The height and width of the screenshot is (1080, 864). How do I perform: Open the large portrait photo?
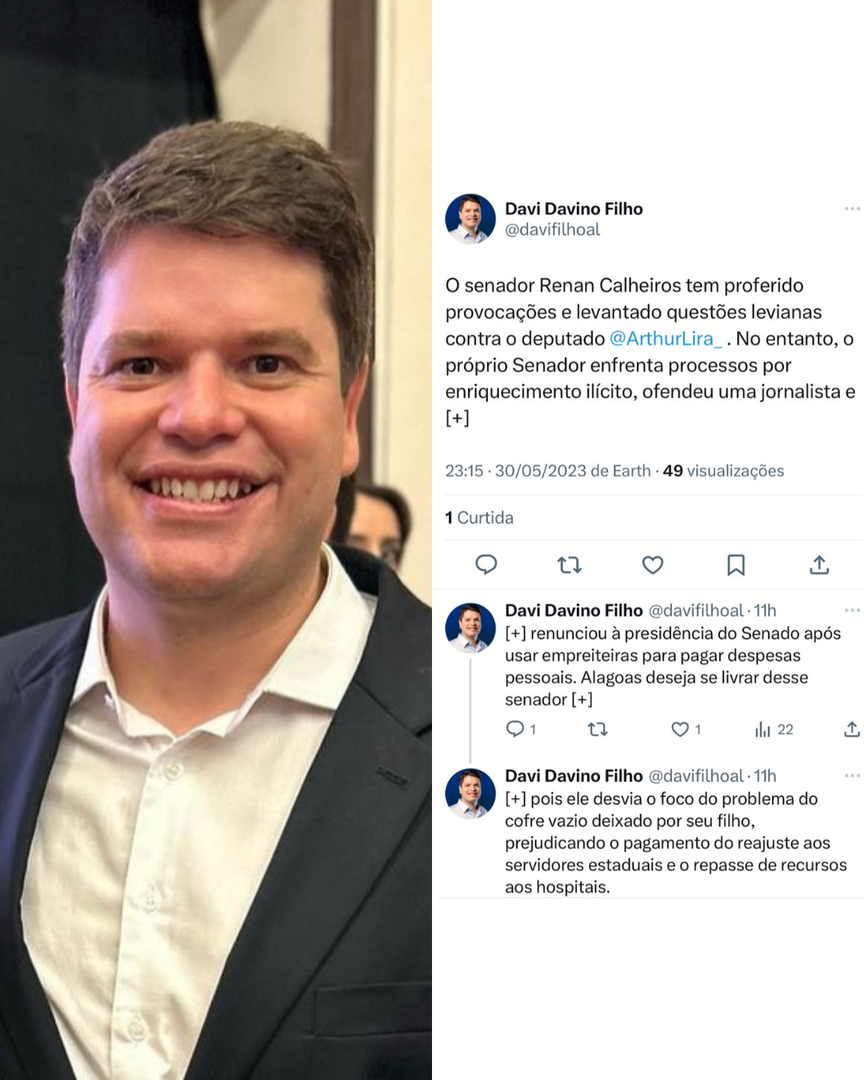click(x=216, y=540)
